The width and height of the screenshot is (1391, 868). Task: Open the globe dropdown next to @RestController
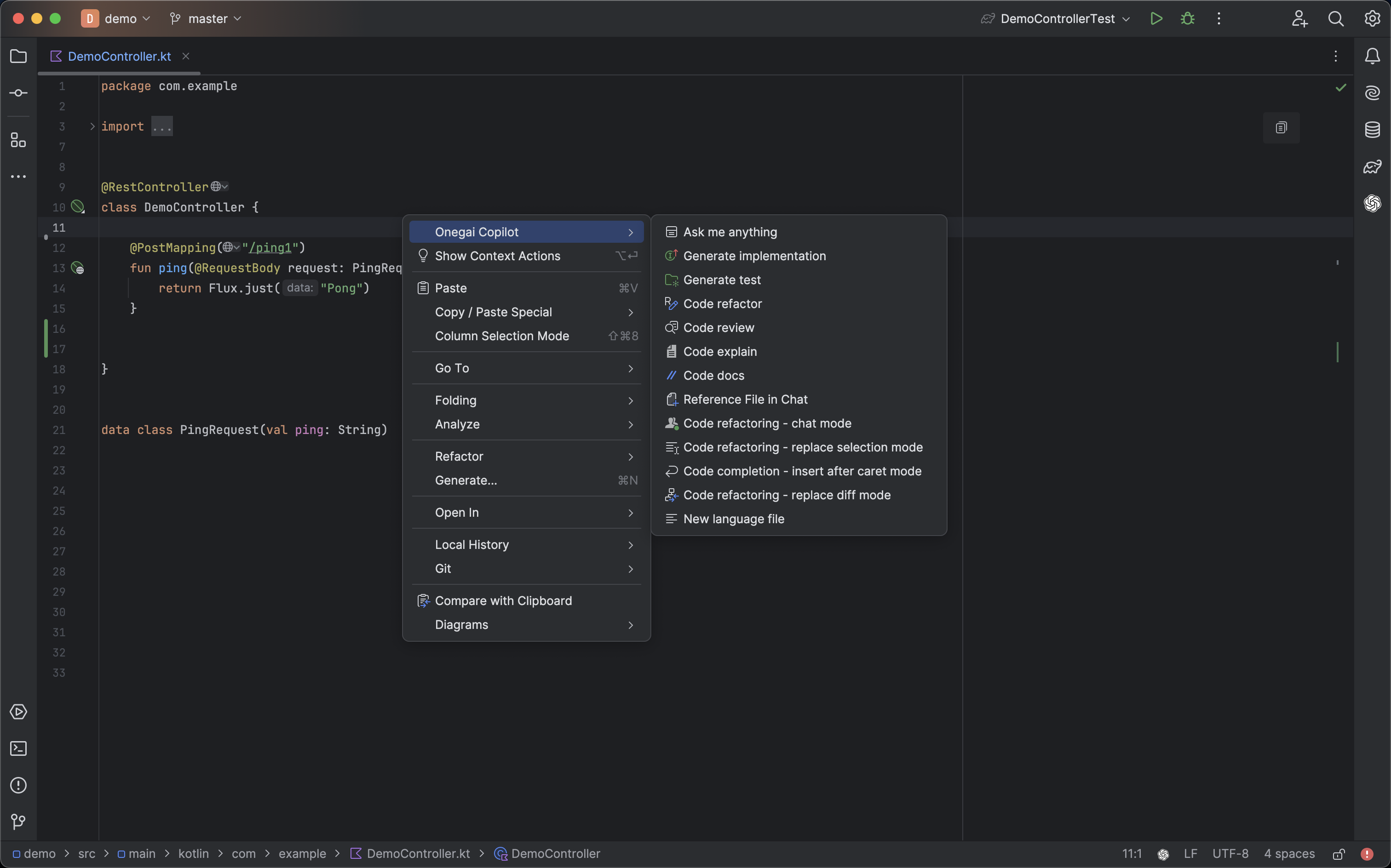(219, 187)
